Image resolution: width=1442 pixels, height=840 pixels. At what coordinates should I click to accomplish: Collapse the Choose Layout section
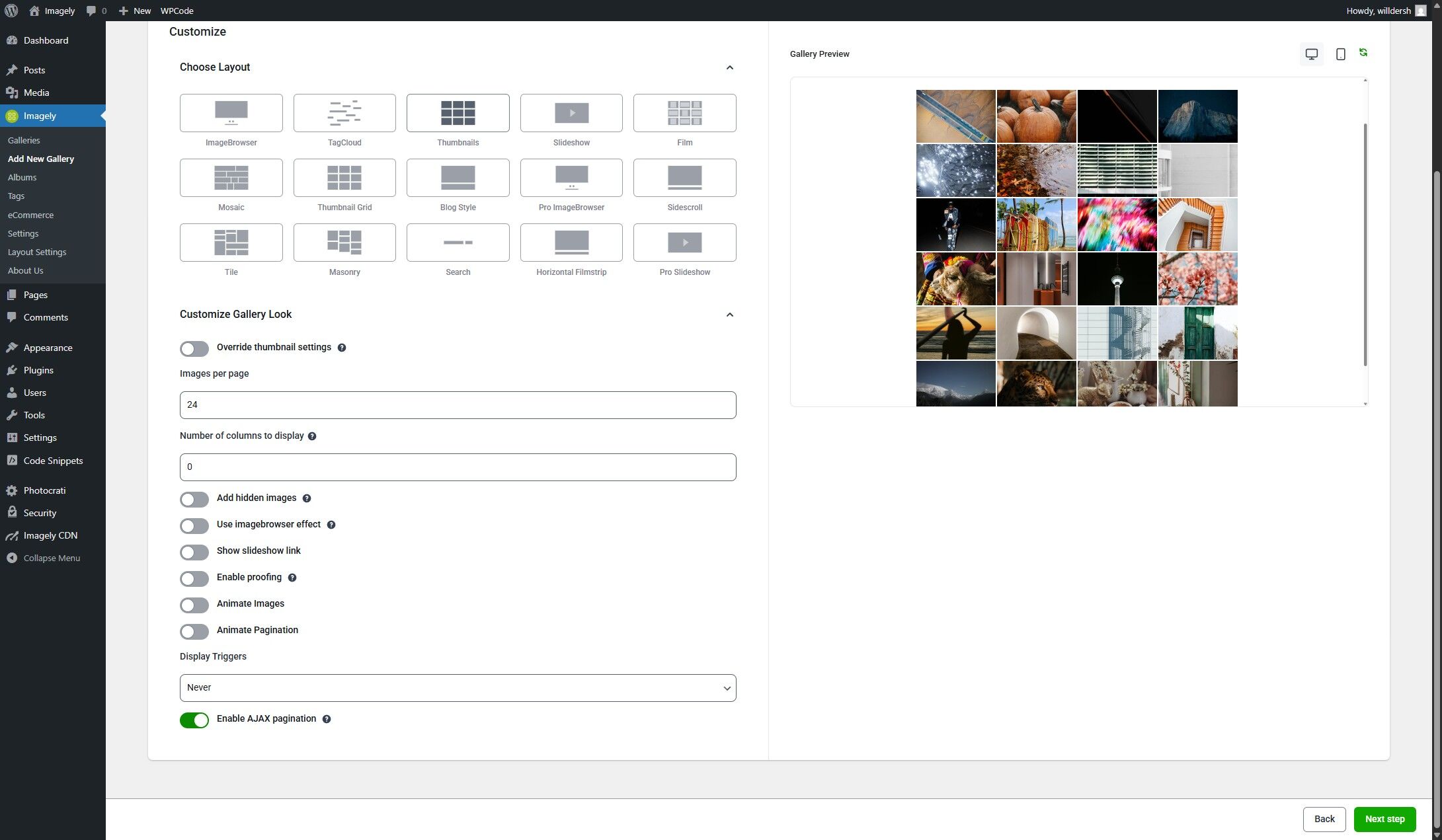coord(729,67)
